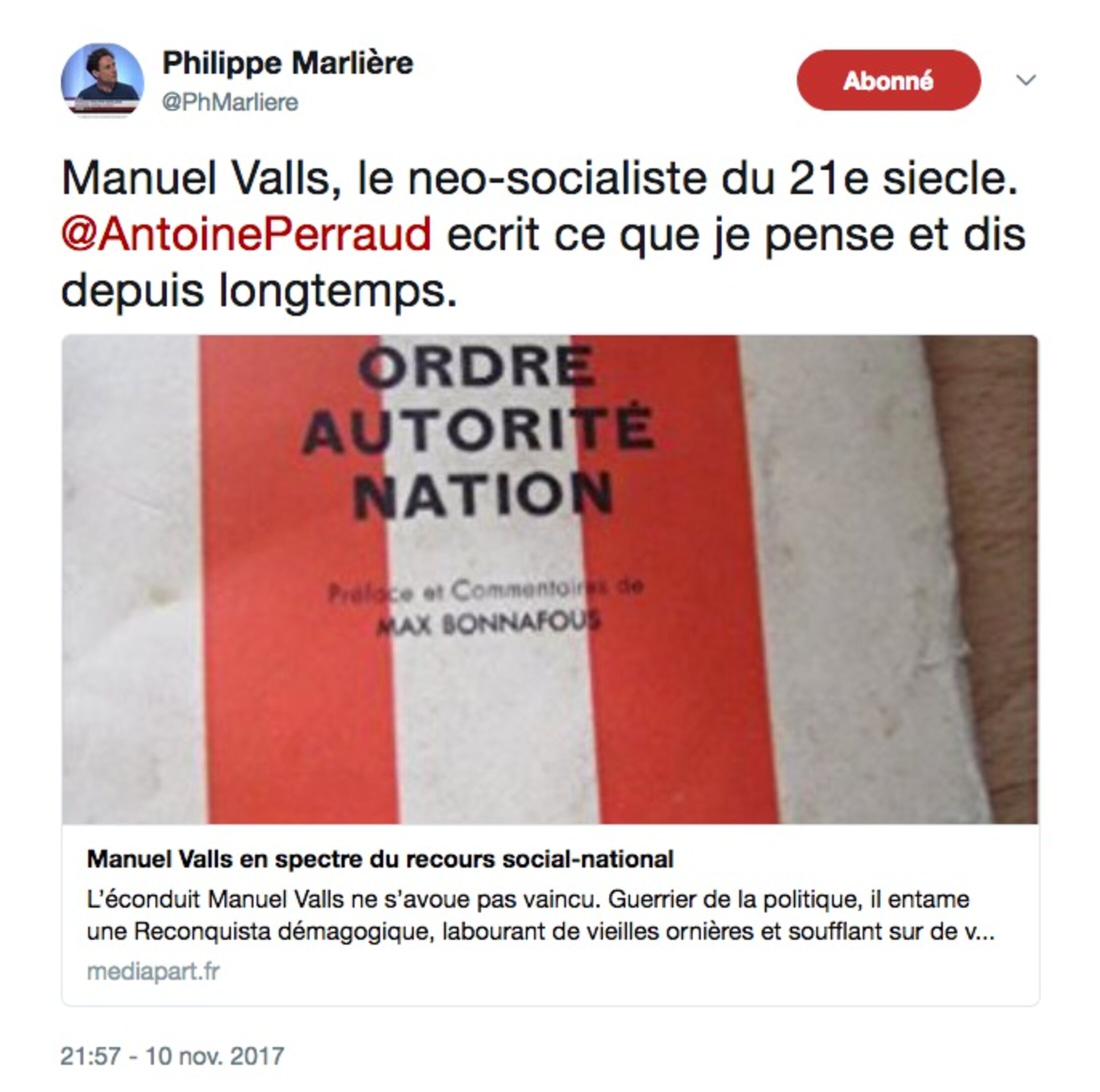Click the words depuis longtemps in tweet
Viewport: 1100px width, 1092px height.
point(259,291)
